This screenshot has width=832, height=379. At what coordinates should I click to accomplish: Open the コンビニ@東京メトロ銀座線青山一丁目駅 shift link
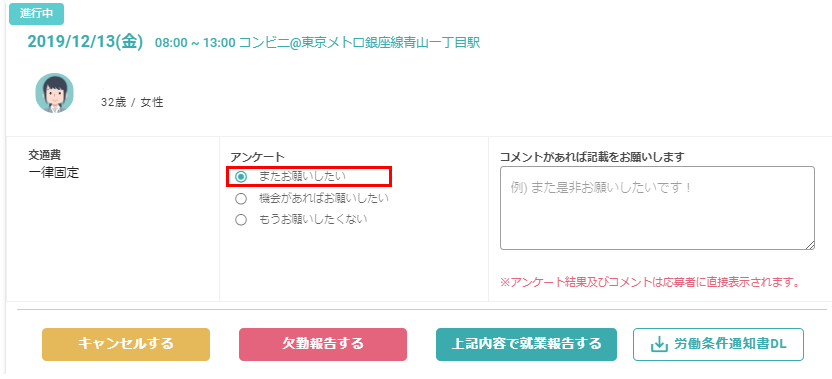pyautogui.click(x=360, y=43)
